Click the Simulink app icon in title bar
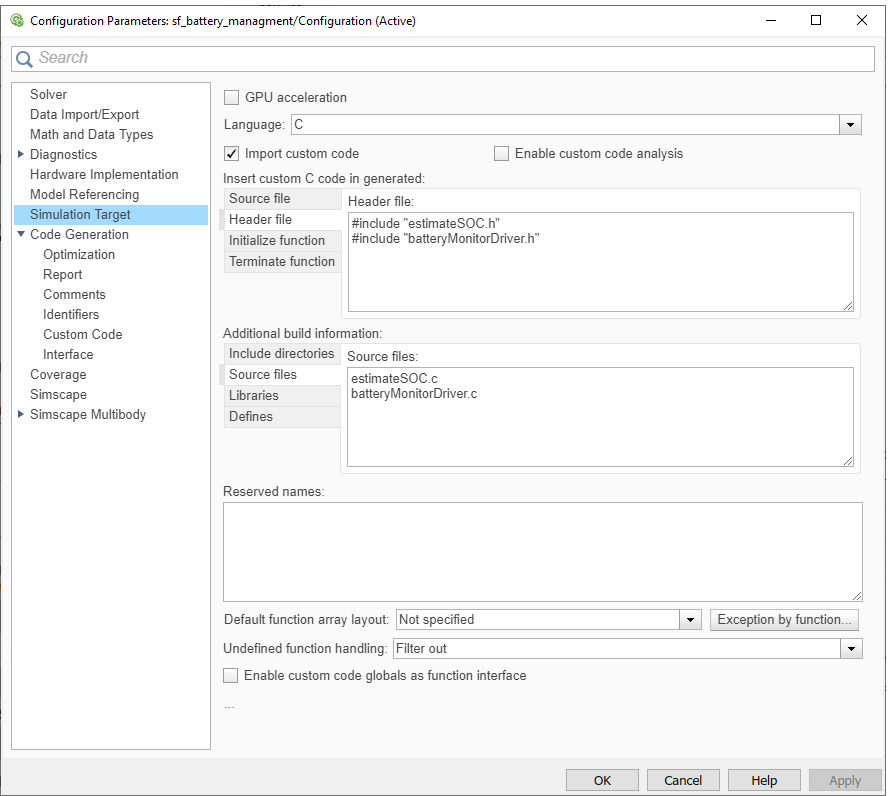Screen dimensions: 890x796 [15, 20]
